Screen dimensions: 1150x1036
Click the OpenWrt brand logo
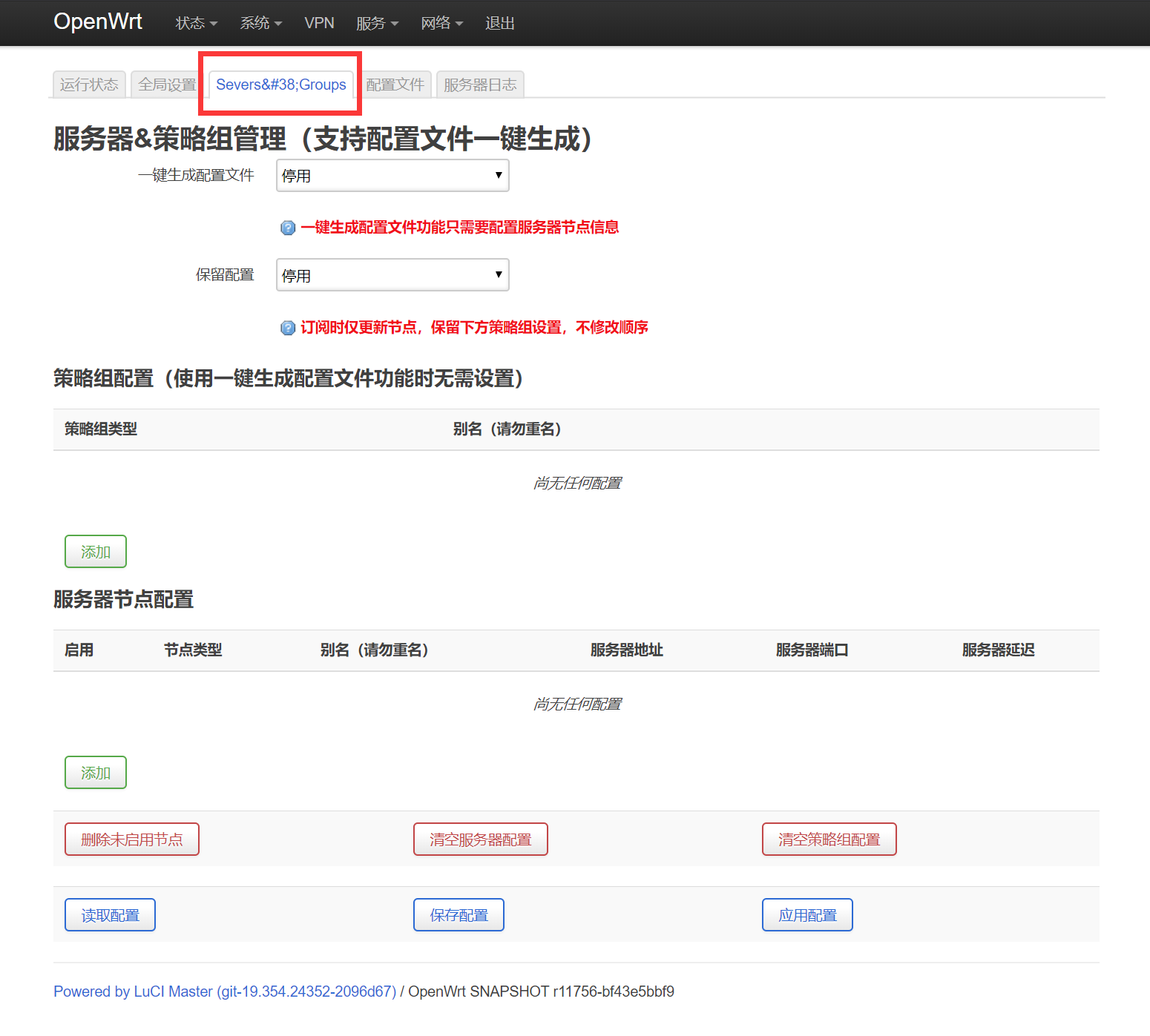98,22
